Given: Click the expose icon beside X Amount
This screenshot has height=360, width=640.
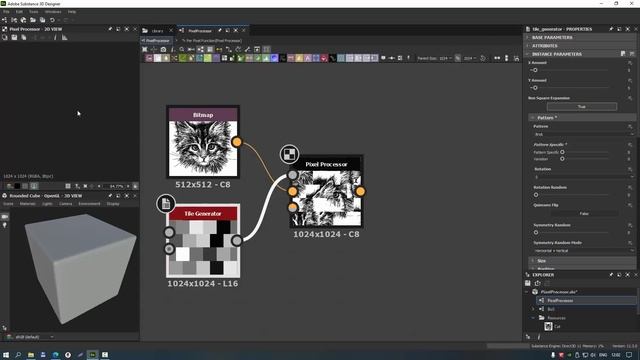Looking at the screenshot, I should click(630, 63).
